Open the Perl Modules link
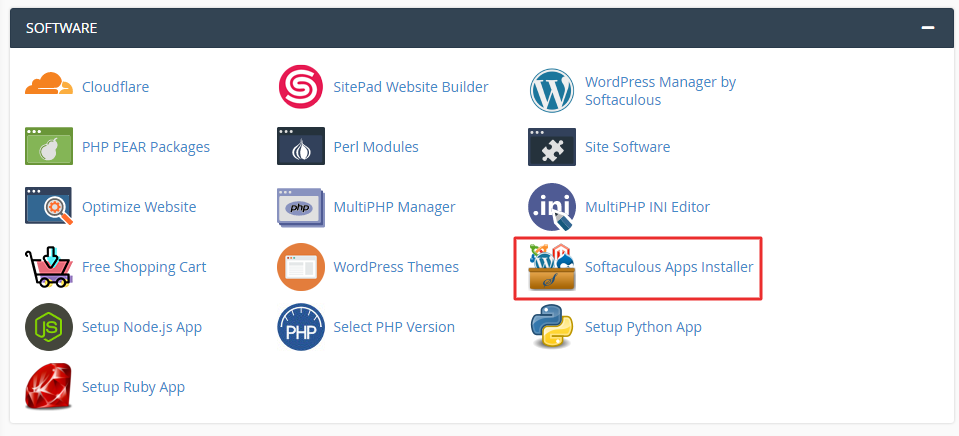The image size is (959, 436). pos(376,147)
